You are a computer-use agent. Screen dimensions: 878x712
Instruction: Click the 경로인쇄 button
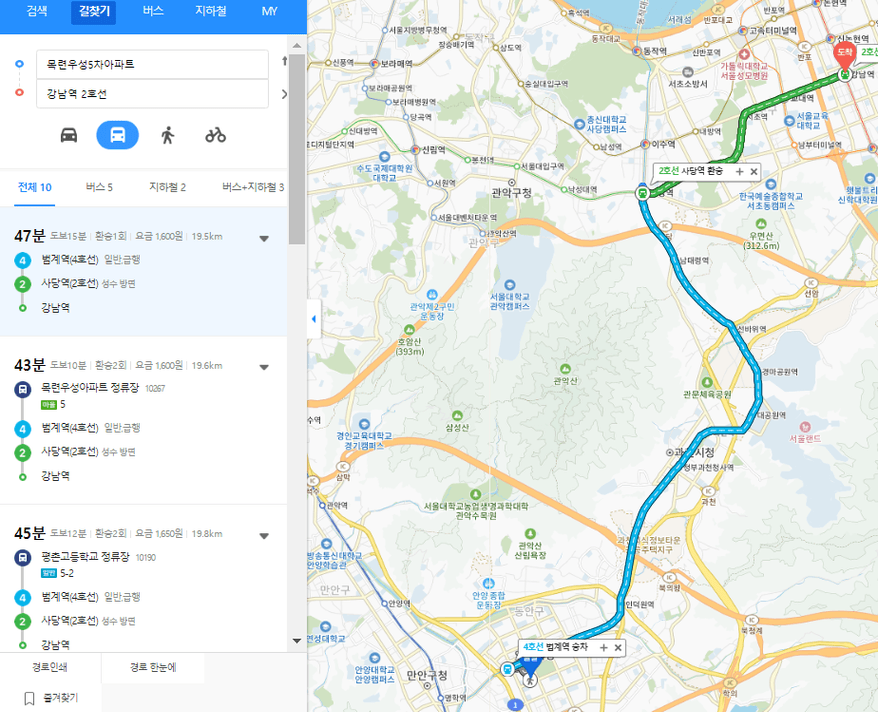(50, 667)
